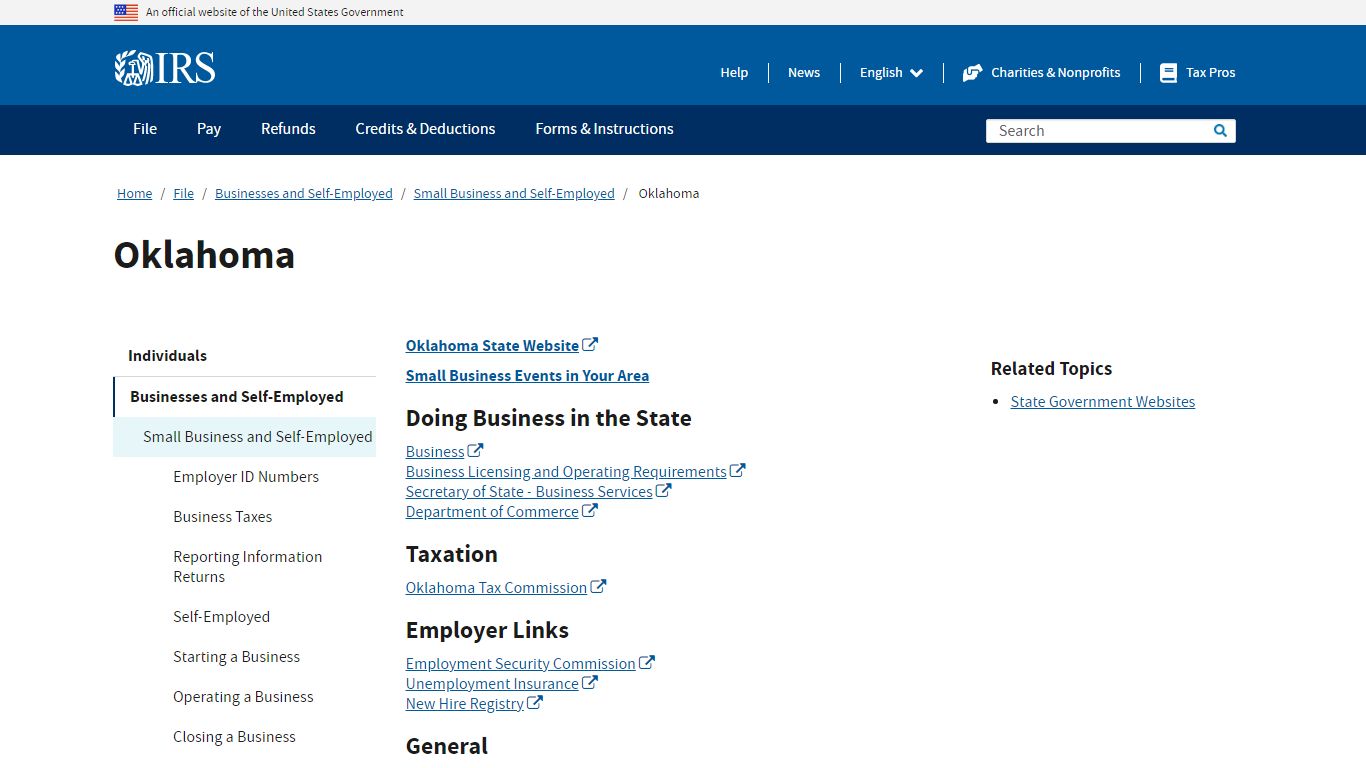Open State Government Websites related topic

click(x=1103, y=402)
